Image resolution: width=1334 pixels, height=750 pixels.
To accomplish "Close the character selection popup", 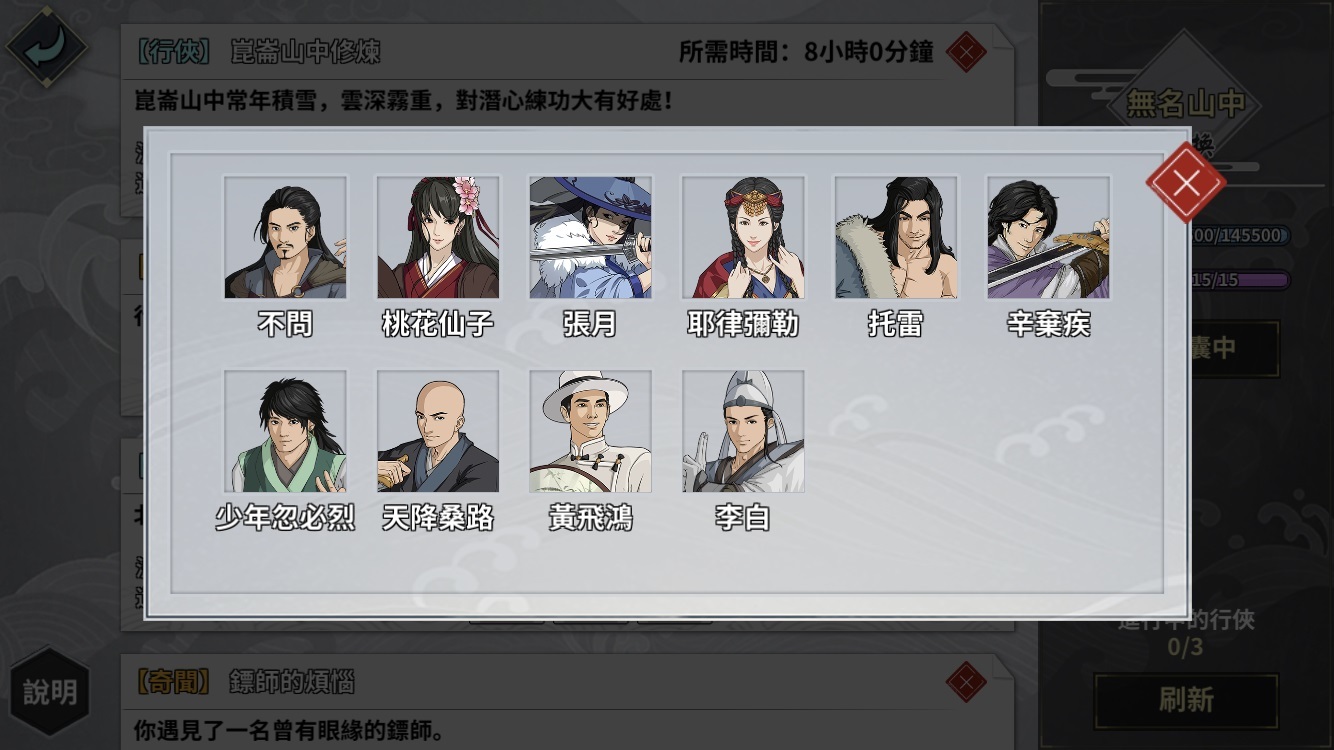I will point(1186,183).
